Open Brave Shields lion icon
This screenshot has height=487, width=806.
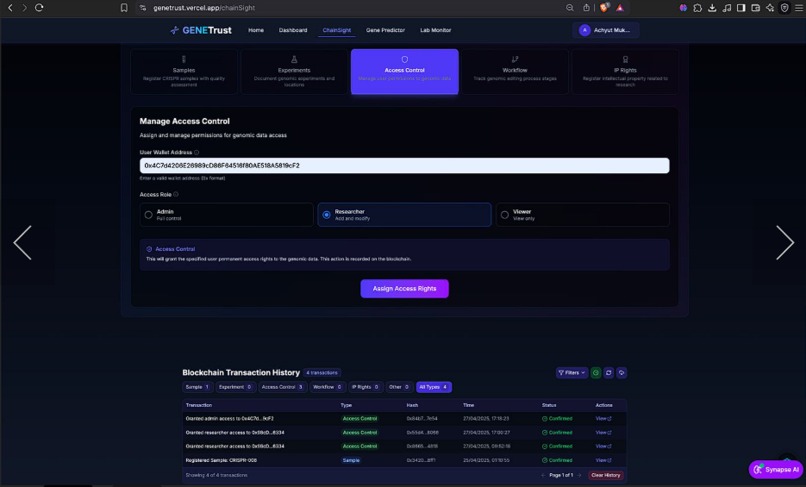click(604, 8)
